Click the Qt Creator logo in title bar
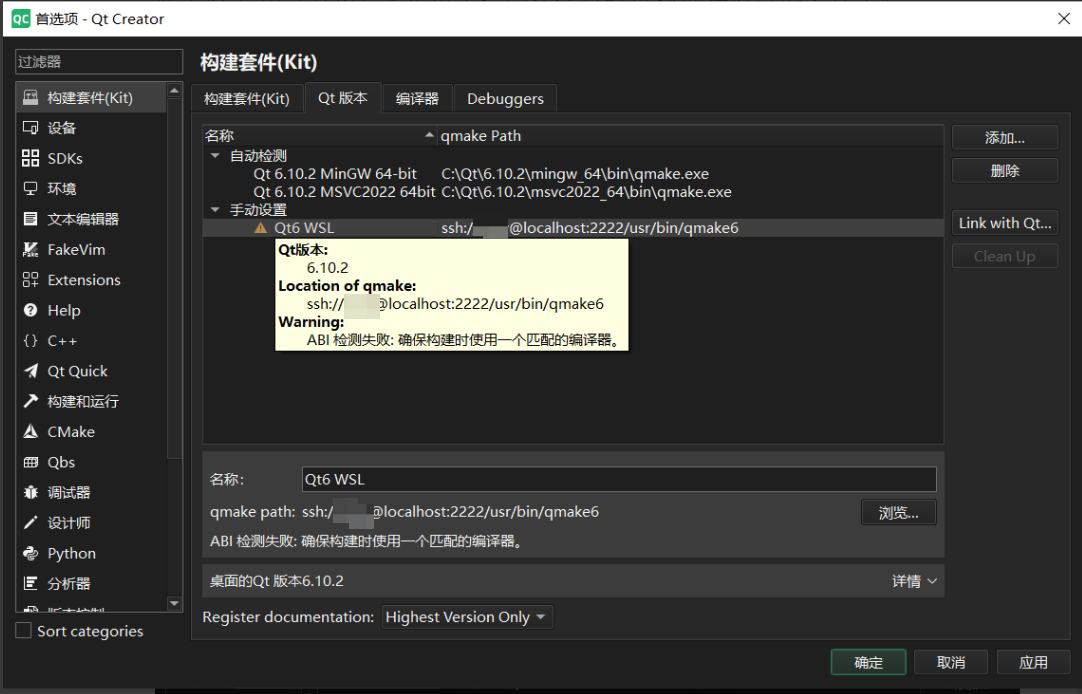Screen dimensions: 1082x694 (21, 19)
